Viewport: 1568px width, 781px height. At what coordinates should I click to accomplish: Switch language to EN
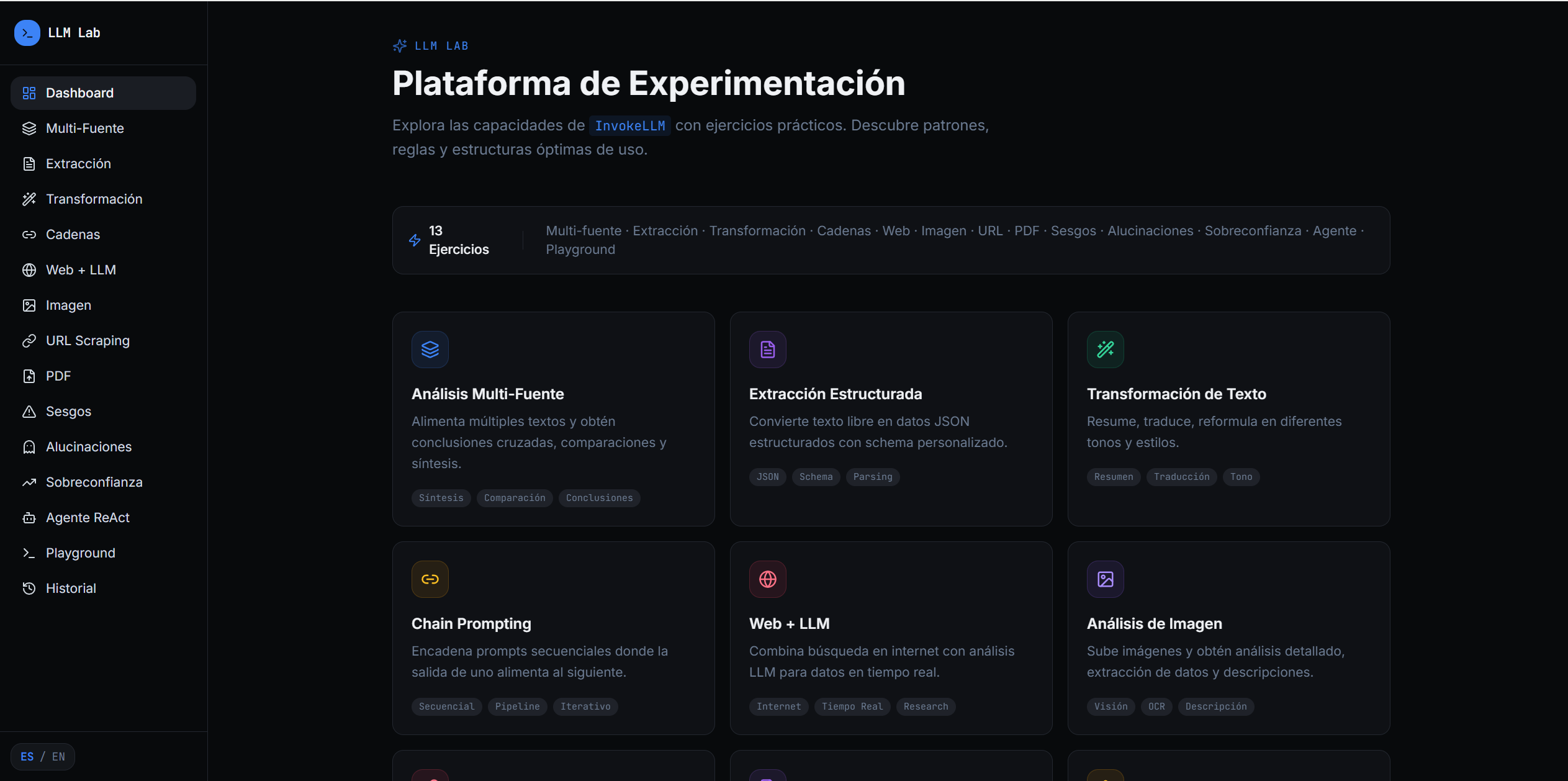[58, 757]
